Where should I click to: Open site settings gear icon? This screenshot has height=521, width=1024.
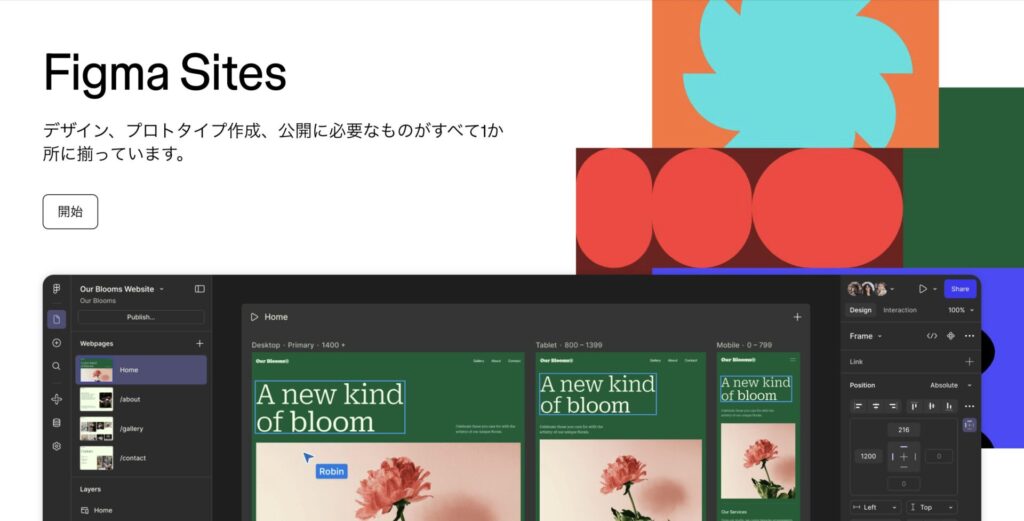click(x=56, y=446)
